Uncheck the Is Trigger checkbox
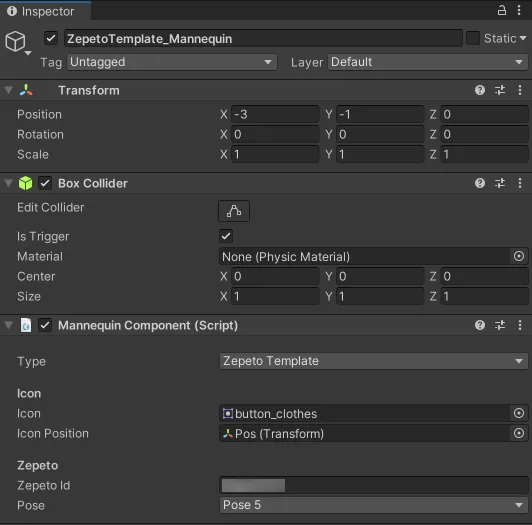This screenshot has height=525, width=532. pyautogui.click(x=226, y=236)
